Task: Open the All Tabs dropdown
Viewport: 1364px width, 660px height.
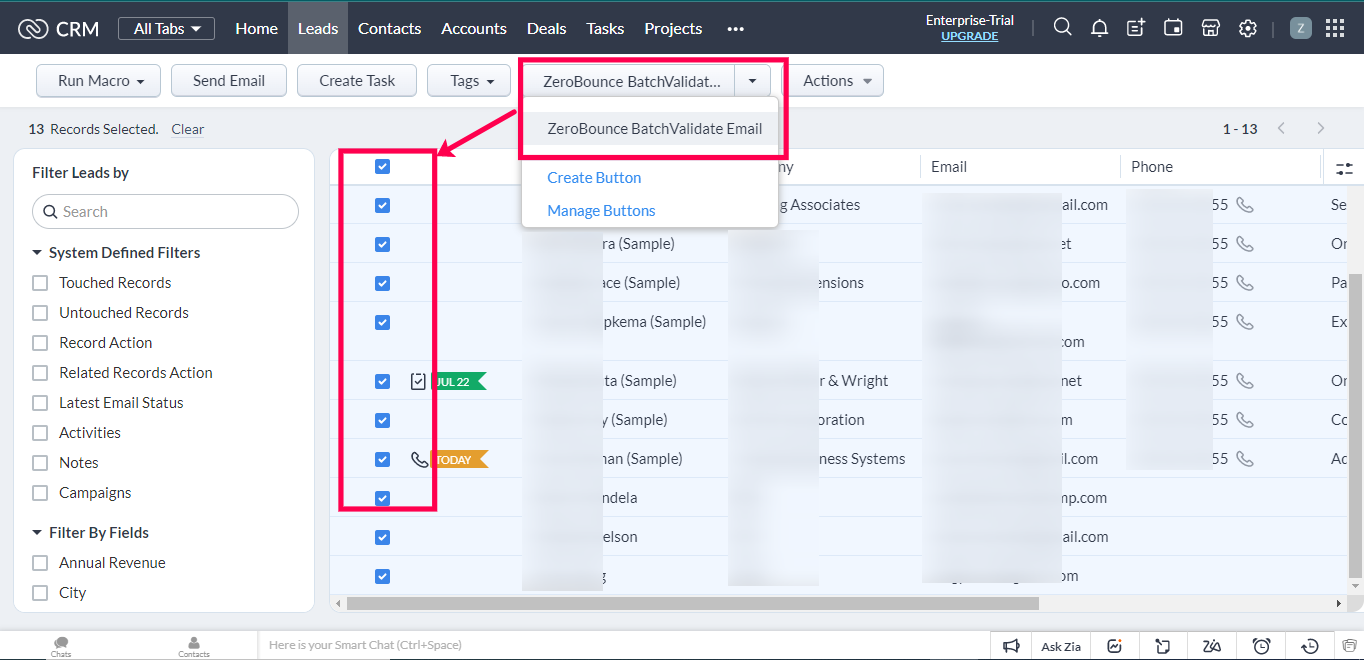Action: coord(166,29)
